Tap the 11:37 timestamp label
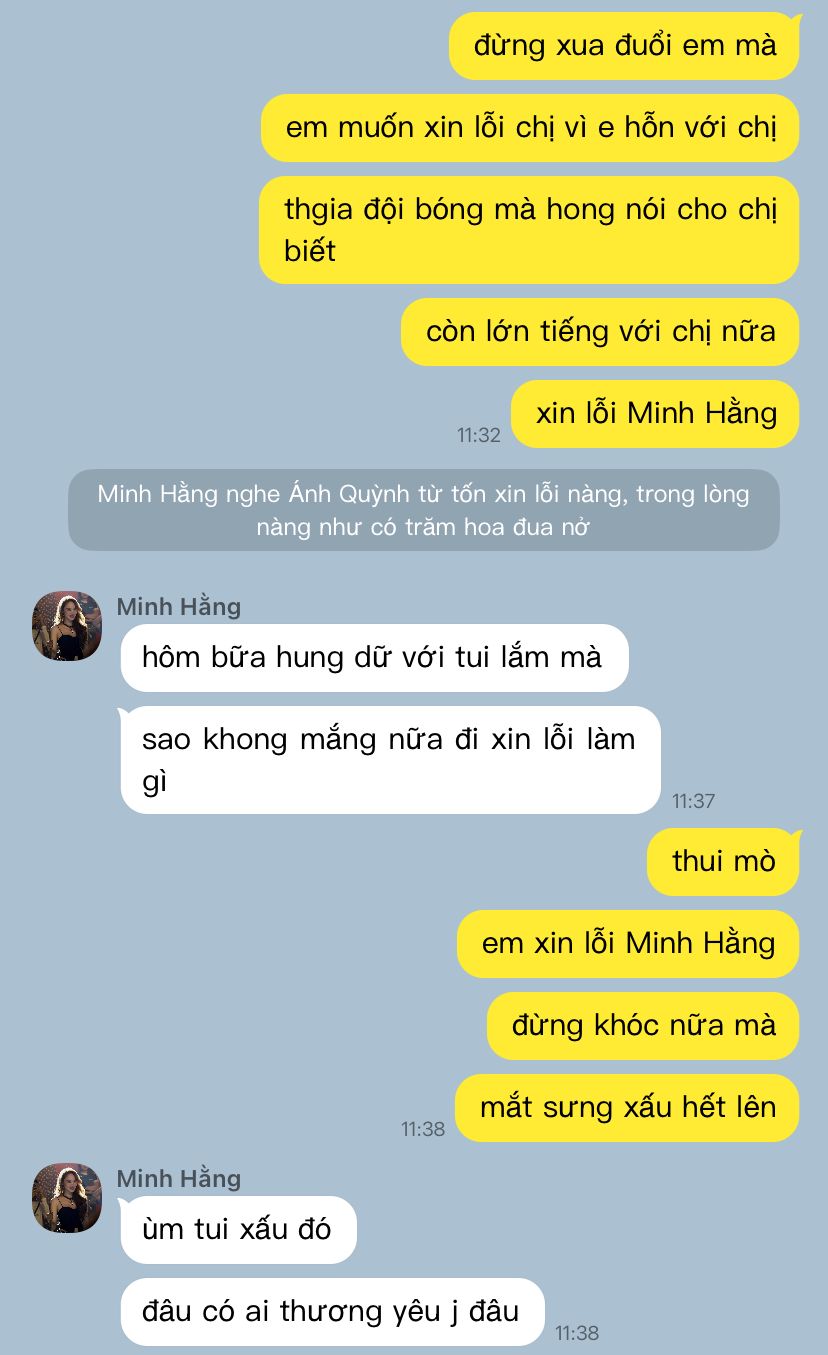 693,801
